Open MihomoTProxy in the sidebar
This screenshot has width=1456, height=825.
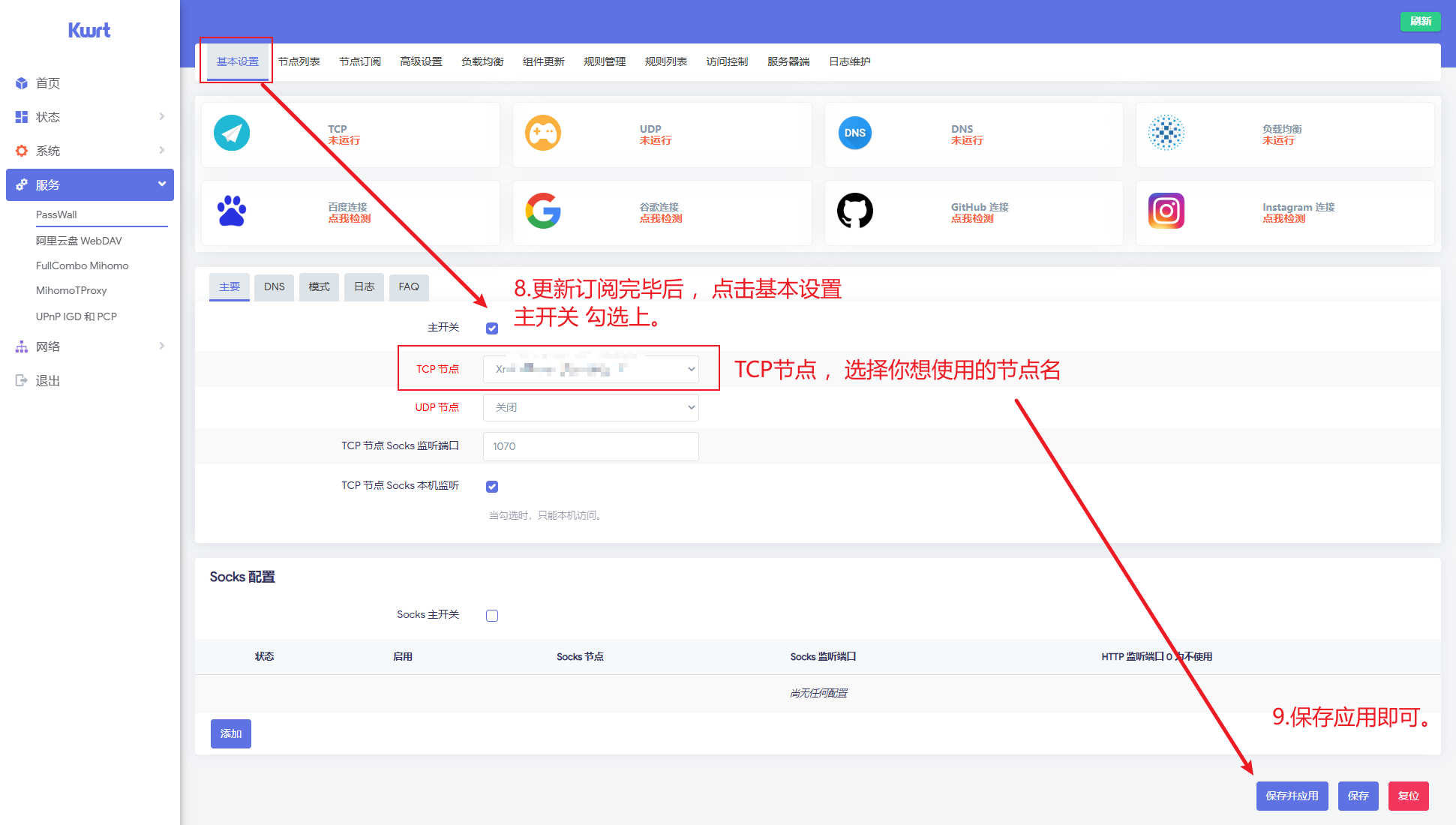(71, 290)
